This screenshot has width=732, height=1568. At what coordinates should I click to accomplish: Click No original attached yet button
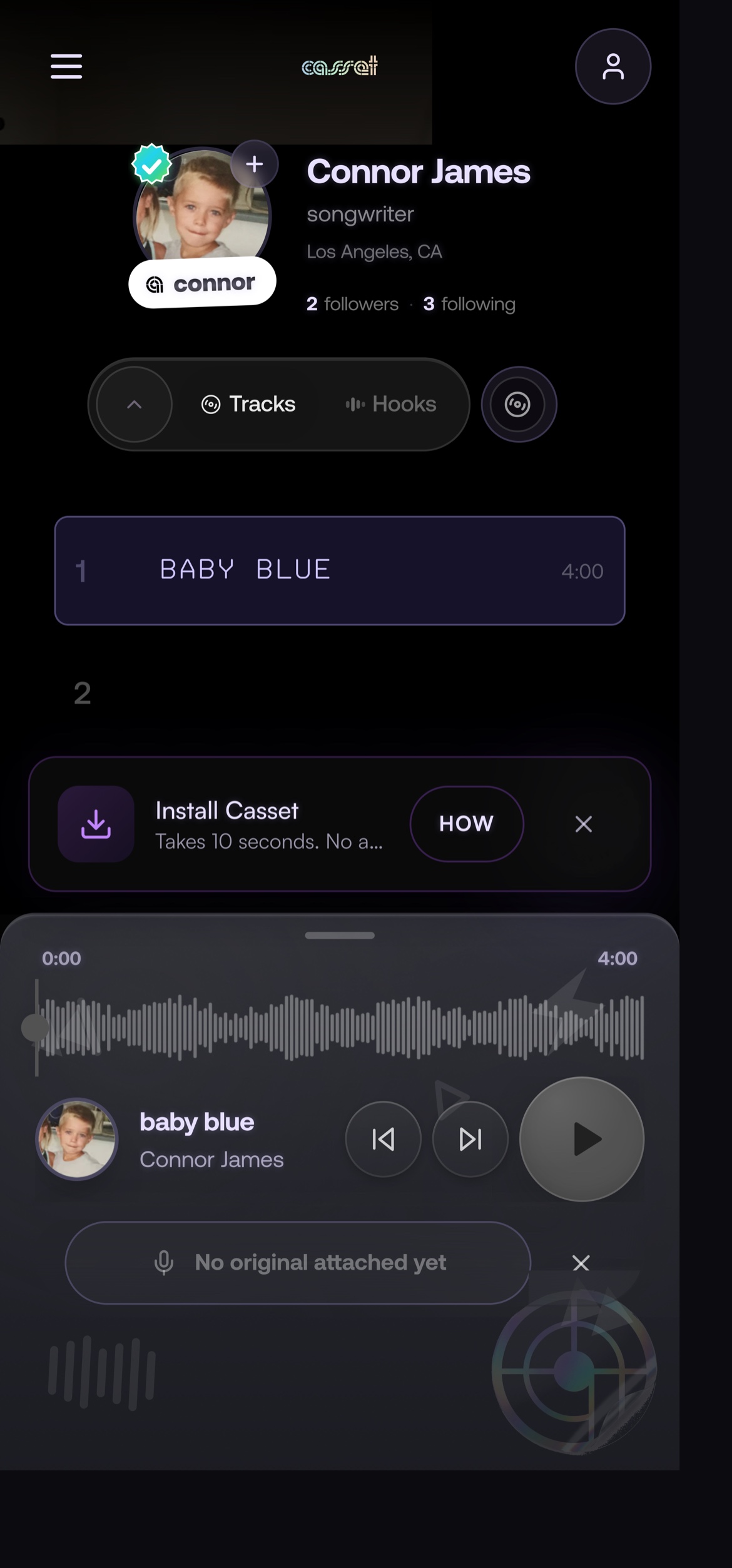tap(298, 1263)
